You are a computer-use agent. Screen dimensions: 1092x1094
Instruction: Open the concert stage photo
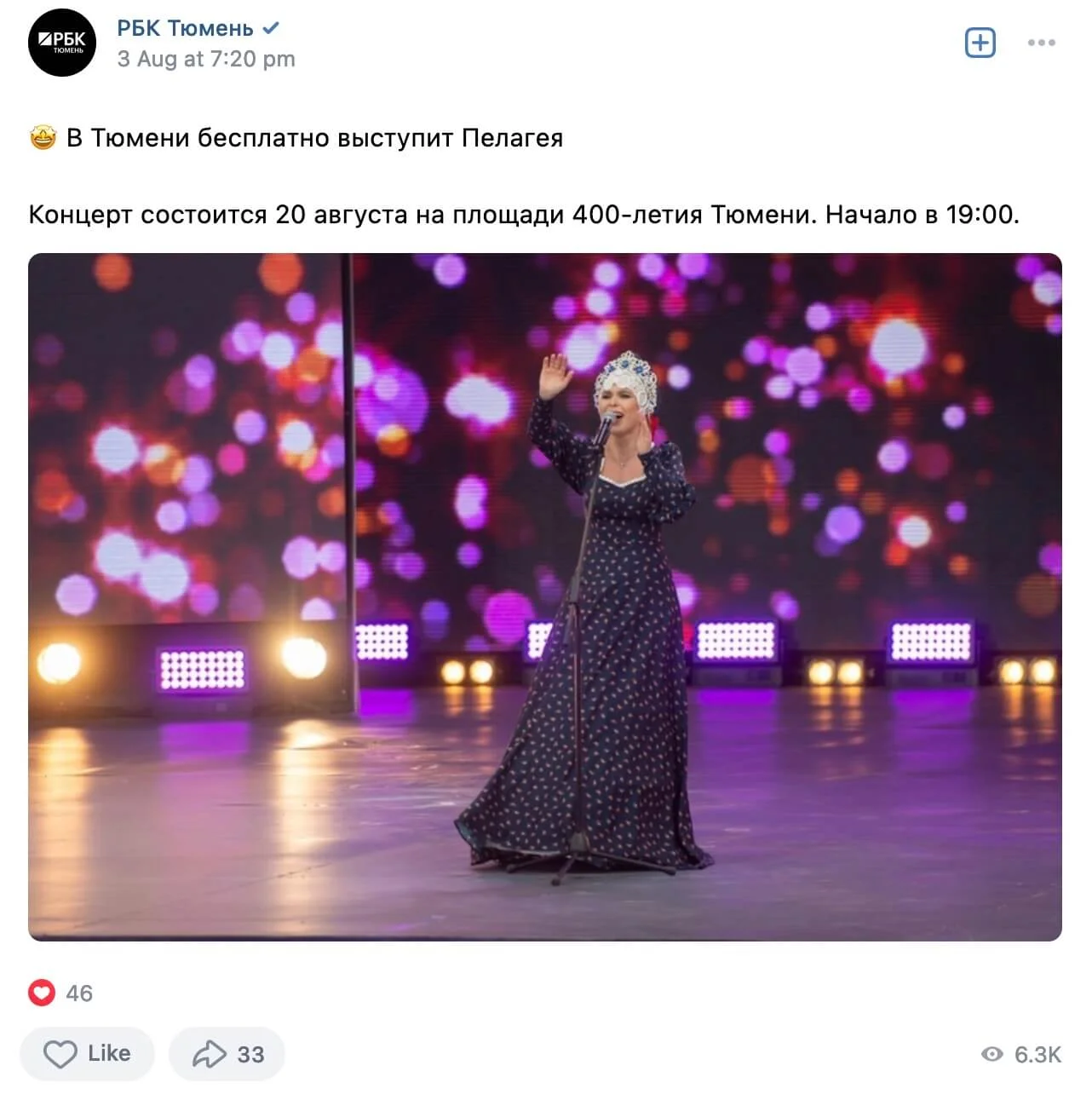(545, 597)
